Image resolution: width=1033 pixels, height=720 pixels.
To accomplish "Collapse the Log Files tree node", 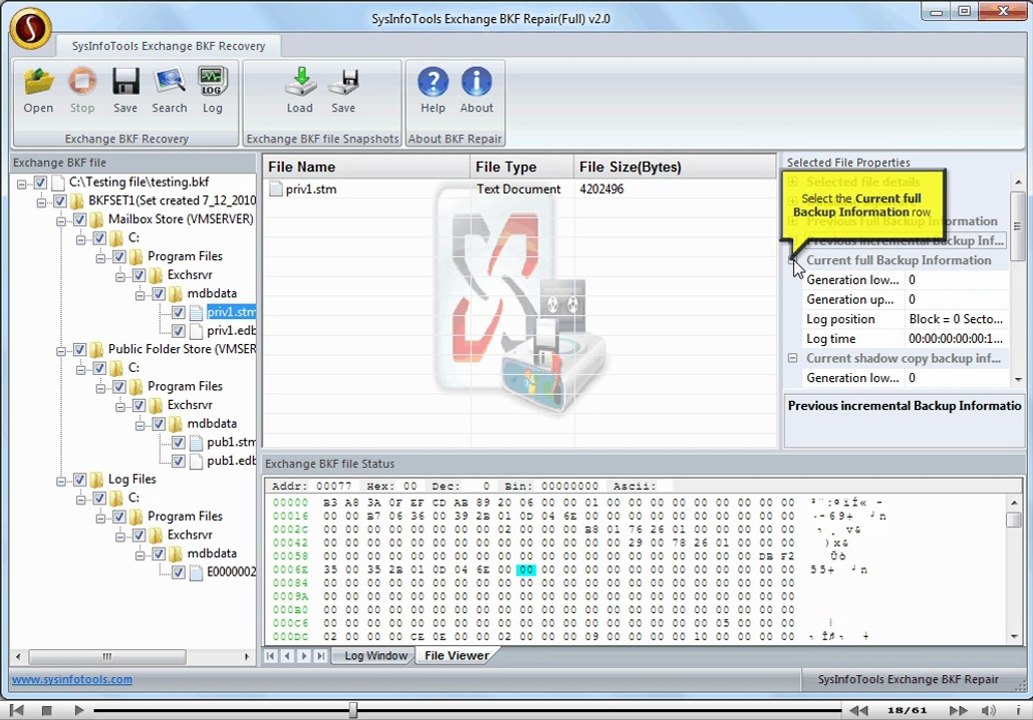I will (x=61, y=481).
